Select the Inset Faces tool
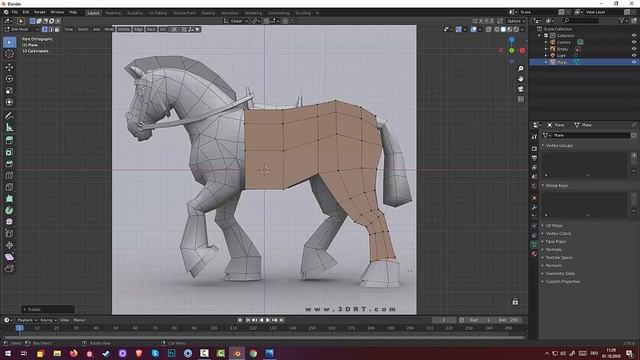Viewport: 640px width, 360px height. pyautogui.click(x=9, y=152)
